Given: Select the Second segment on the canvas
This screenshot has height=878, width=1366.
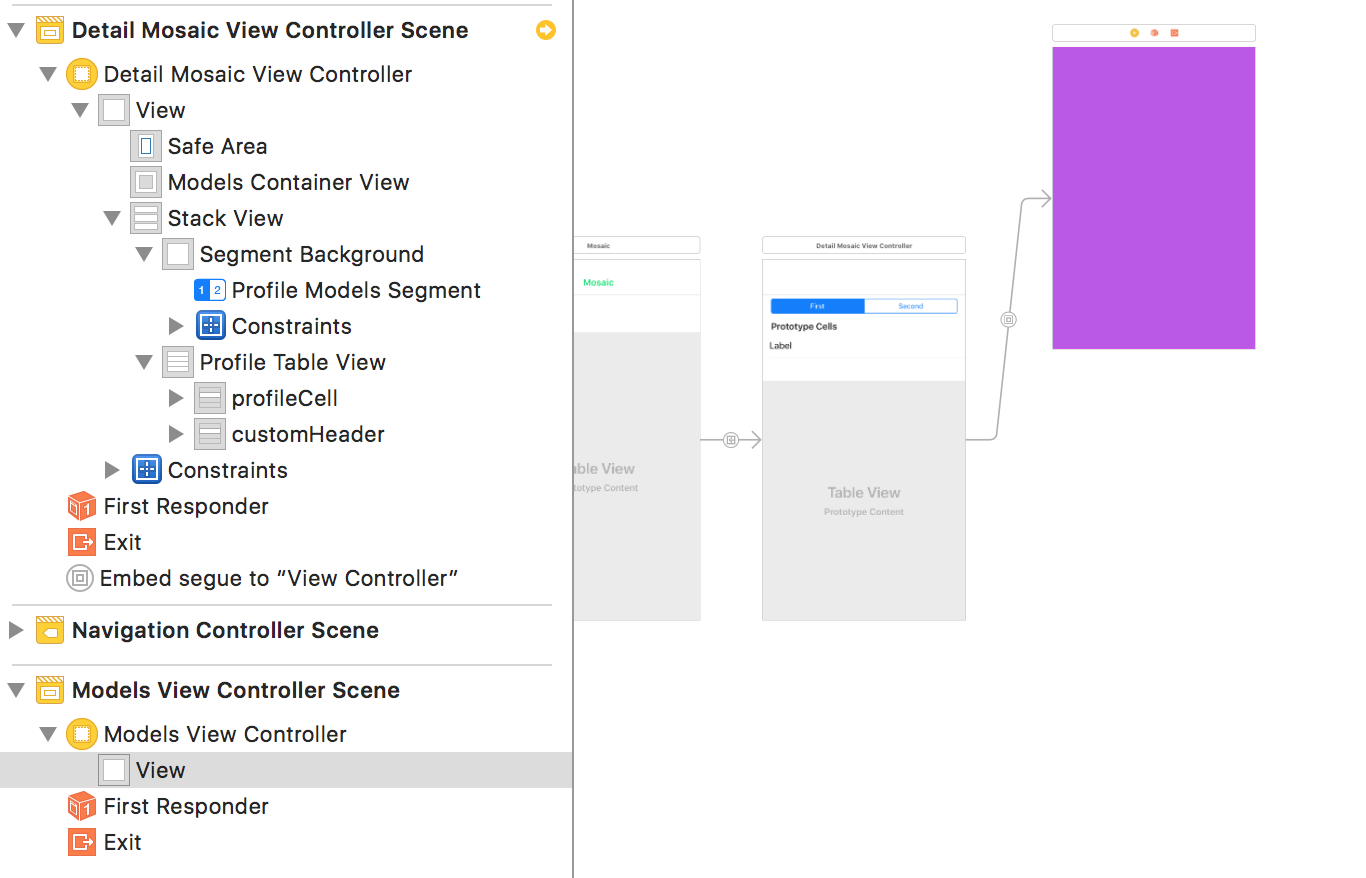Looking at the screenshot, I should tap(910, 306).
